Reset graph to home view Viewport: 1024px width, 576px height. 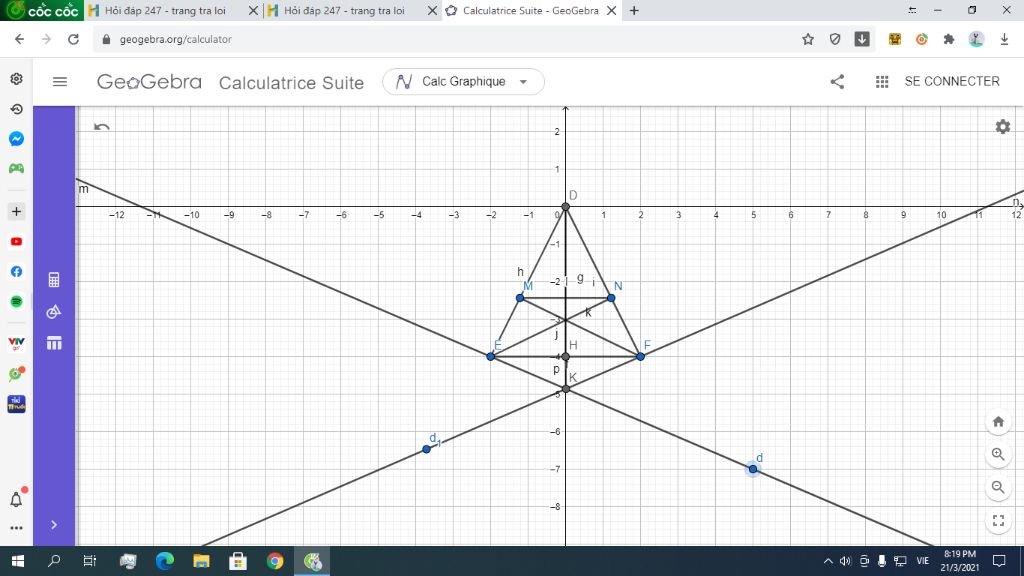(998, 422)
